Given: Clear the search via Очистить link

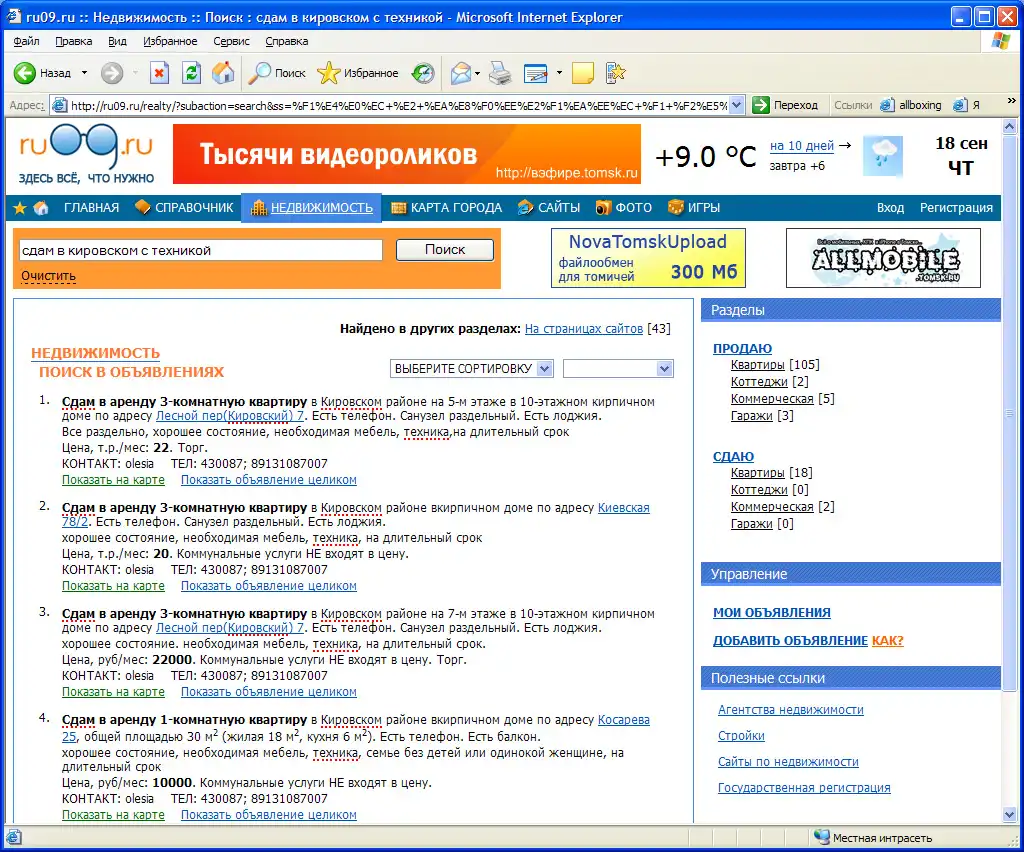Looking at the screenshot, I should pyautogui.click(x=48, y=276).
